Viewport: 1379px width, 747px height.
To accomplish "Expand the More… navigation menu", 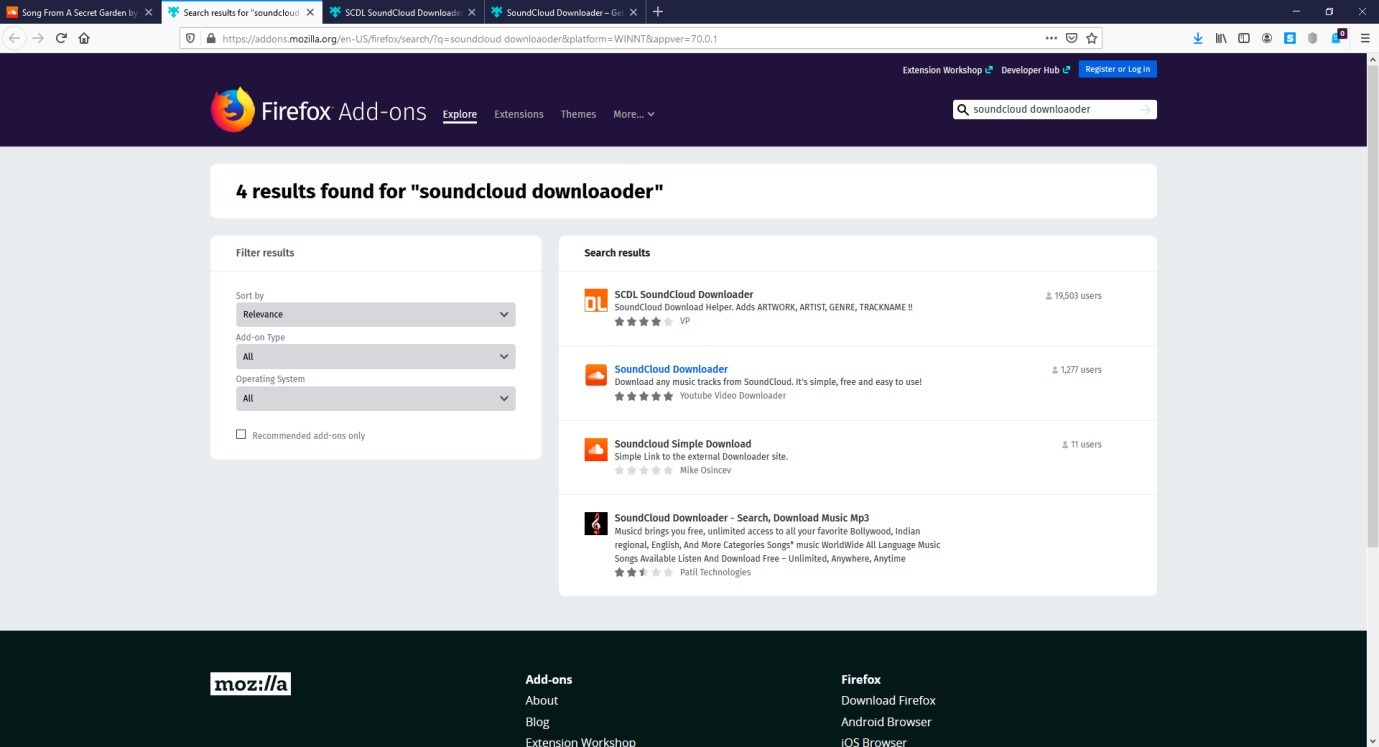I will click(634, 114).
